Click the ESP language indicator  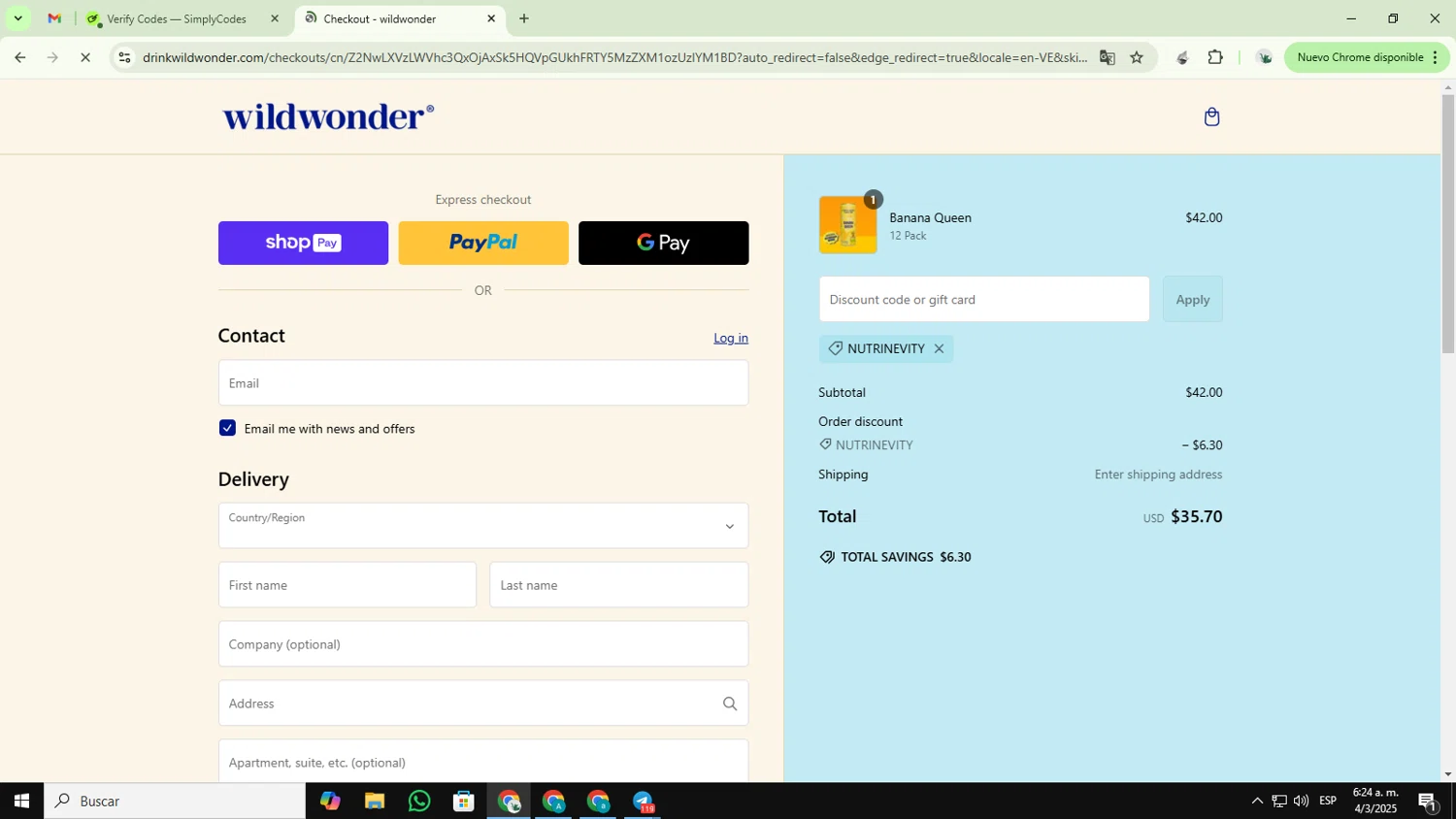click(x=1328, y=801)
